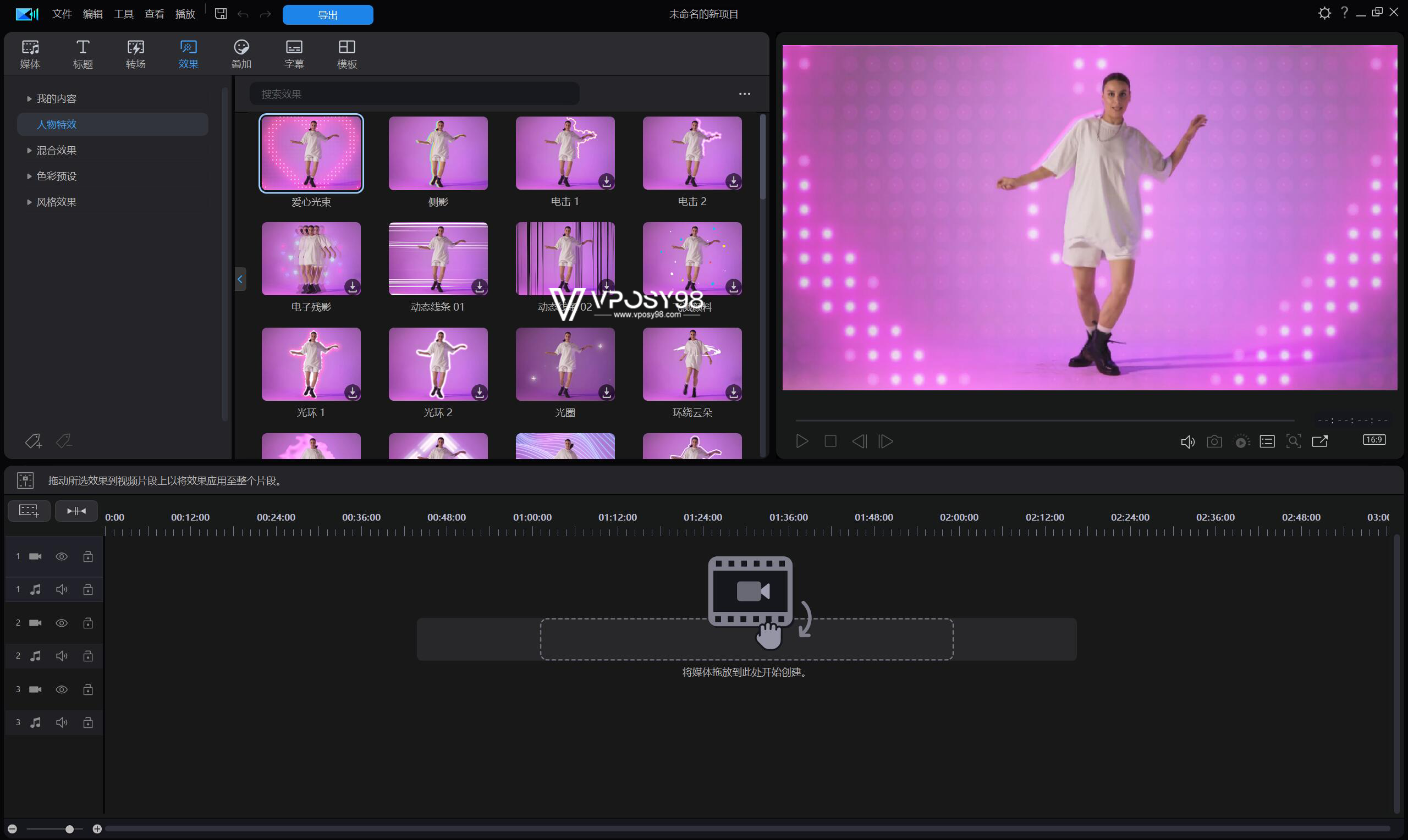Open preview in external window icon
This screenshot has width=1408, height=840.
tap(1319, 441)
